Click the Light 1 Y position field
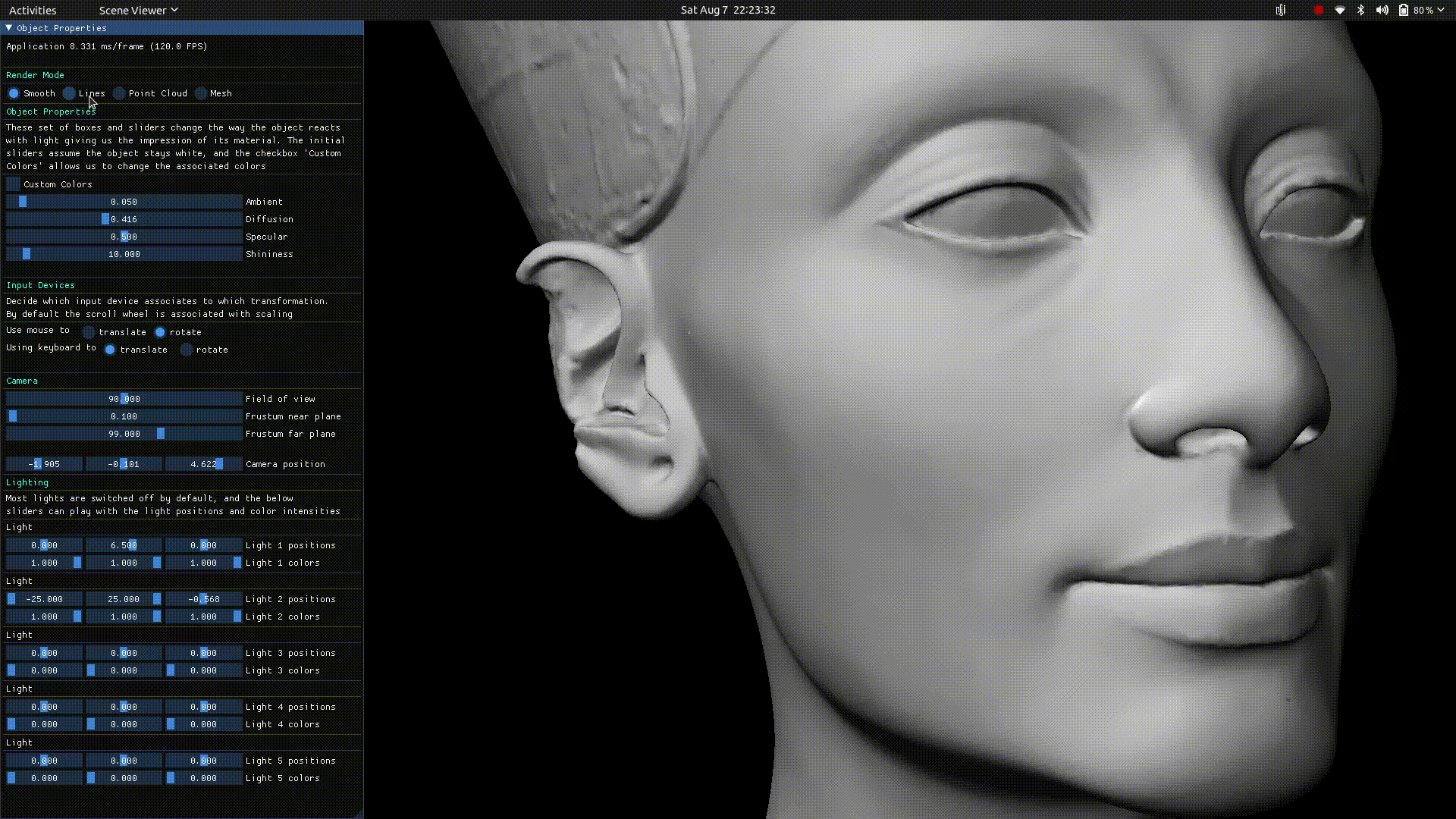 (124, 545)
